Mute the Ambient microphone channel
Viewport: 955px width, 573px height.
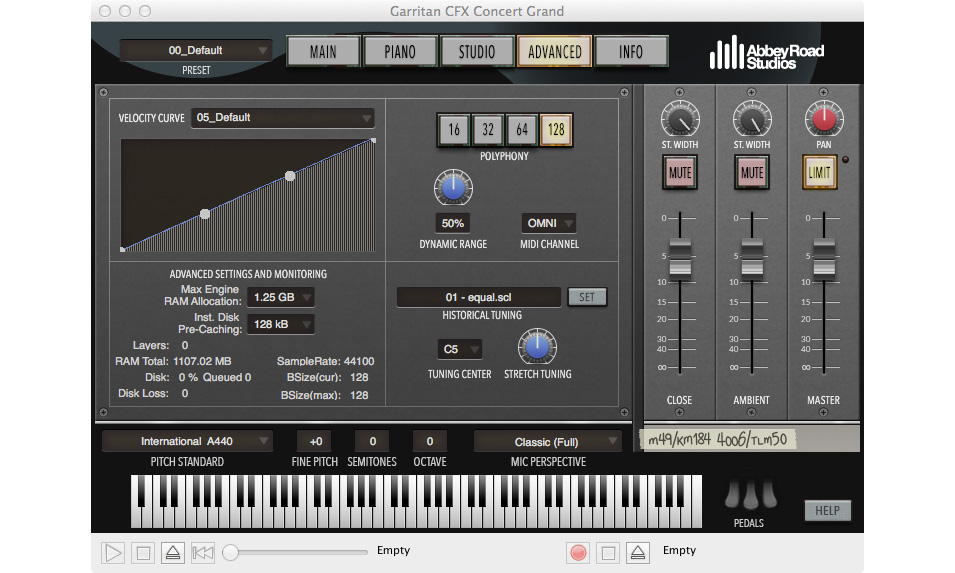coord(751,173)
